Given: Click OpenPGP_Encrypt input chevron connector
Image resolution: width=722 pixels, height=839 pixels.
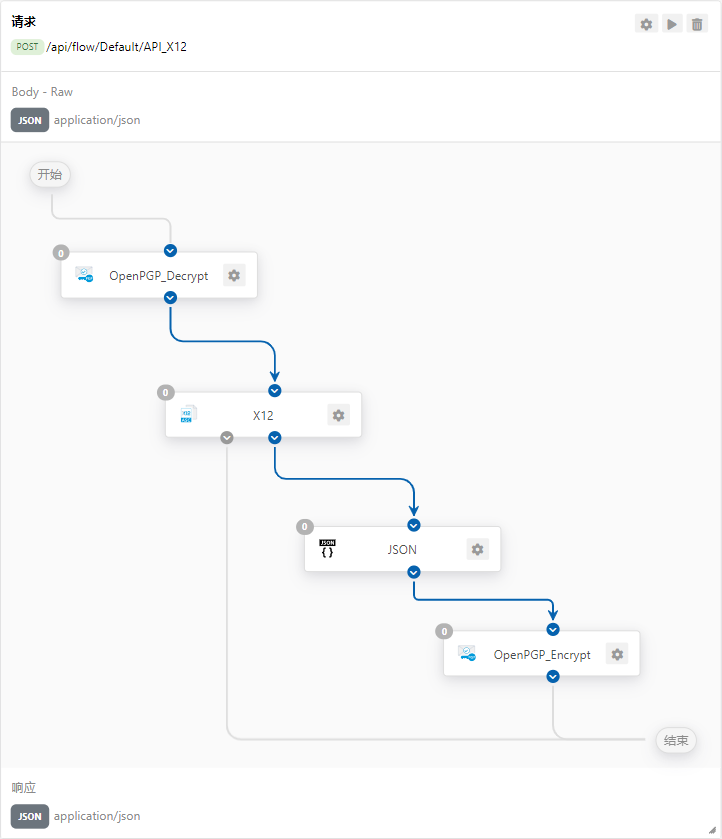Looking at the screenshot, I should (553, 629).
